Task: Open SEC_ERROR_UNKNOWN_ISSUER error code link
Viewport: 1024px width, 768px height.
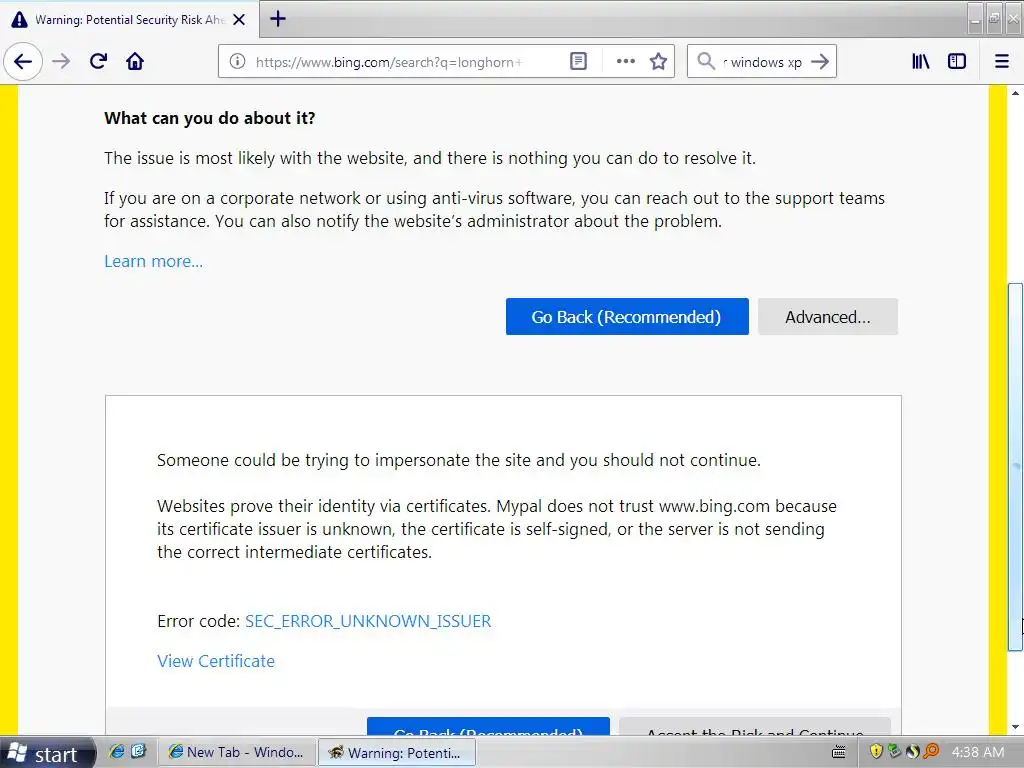Action: click(368, 621)
